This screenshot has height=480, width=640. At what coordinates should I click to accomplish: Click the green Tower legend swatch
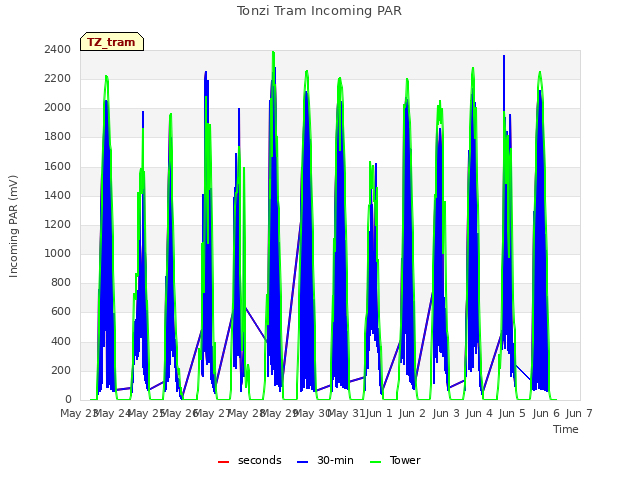click(375, 462)
